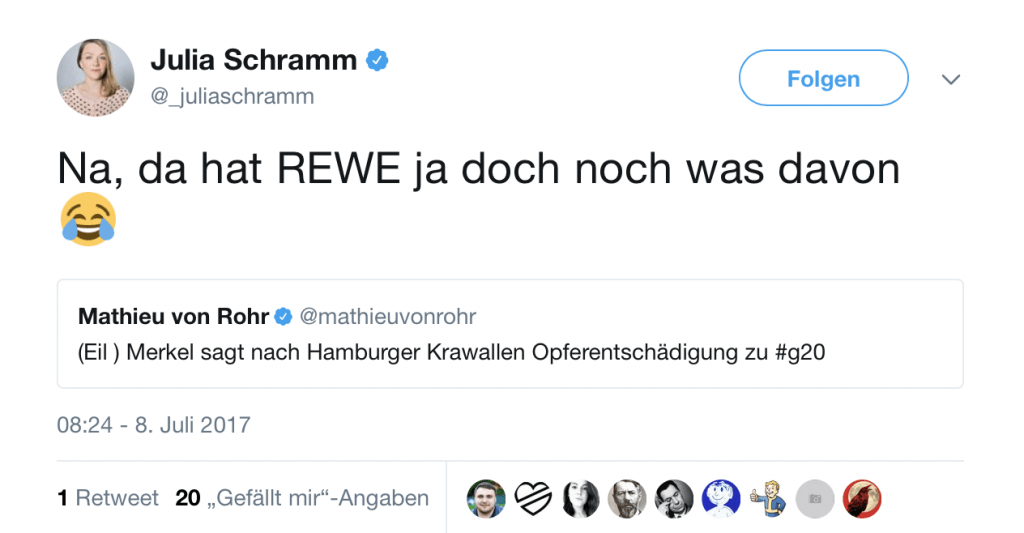Click the blue cartoon figure avatar
Screen dimensions: 1024x533
(721, 498)
